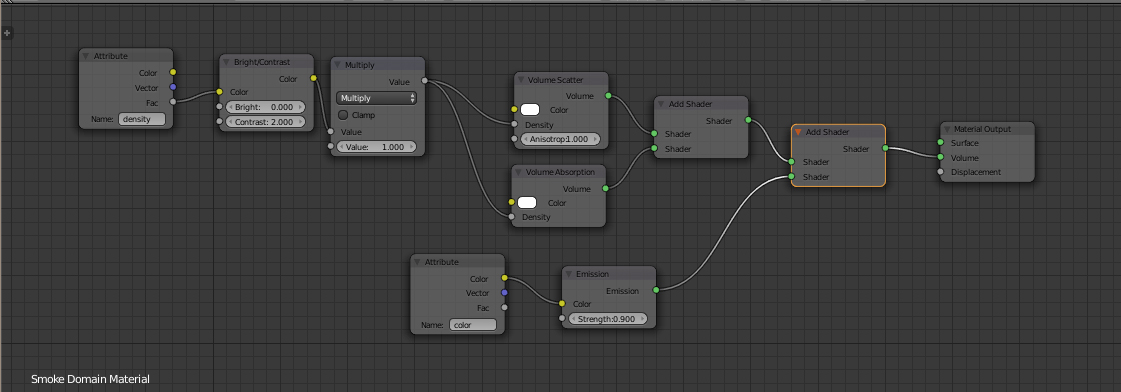Click the density Attribute Vector output socket
The width and height of the screenshot is (1121, 392).
tap(172, 87)
